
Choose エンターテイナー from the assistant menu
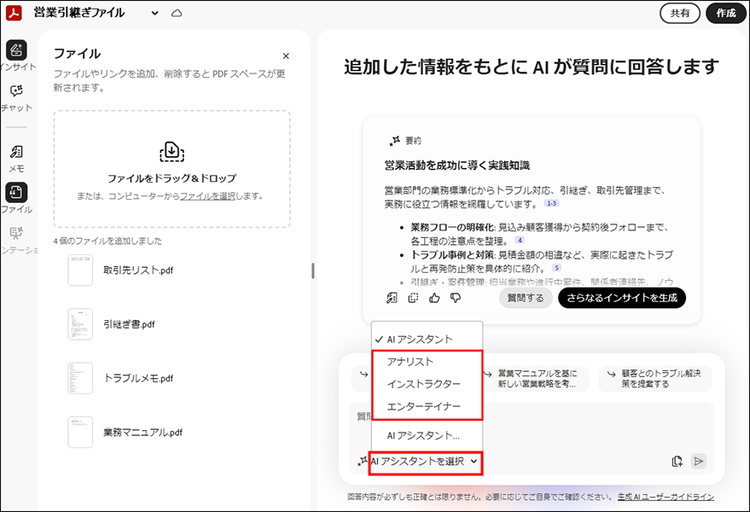pyautogui.click(x=424, y=406)
